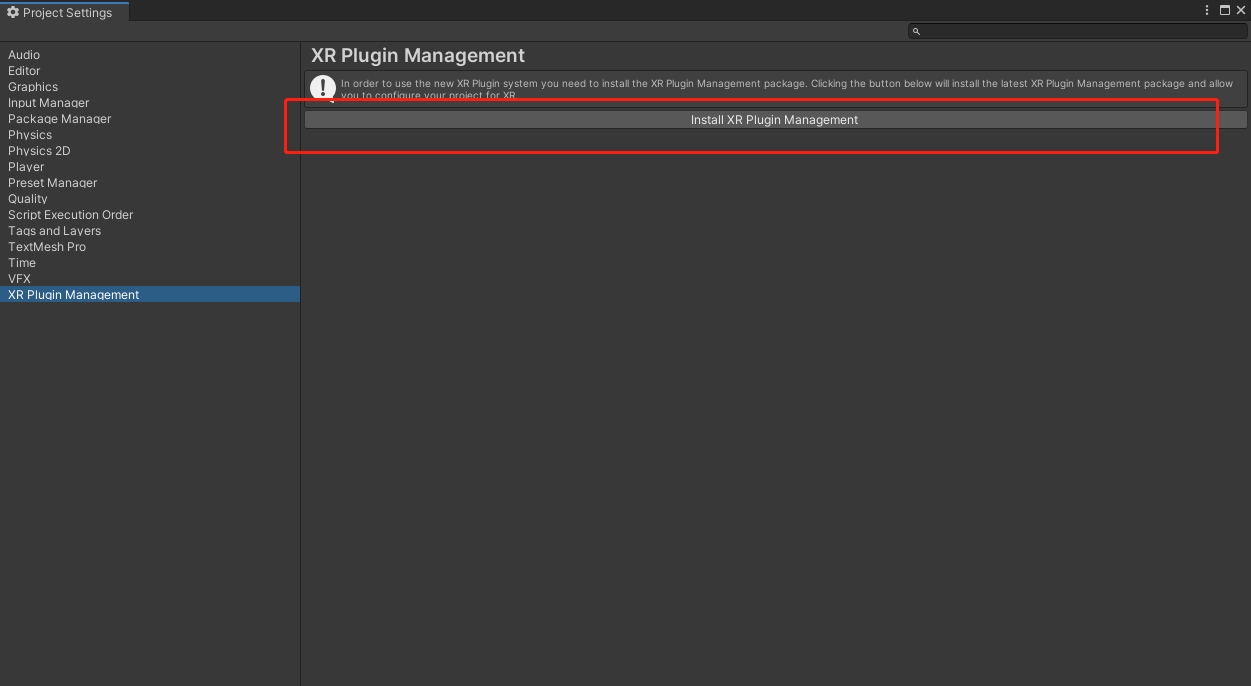Click the warning exclamation icon

322,88
